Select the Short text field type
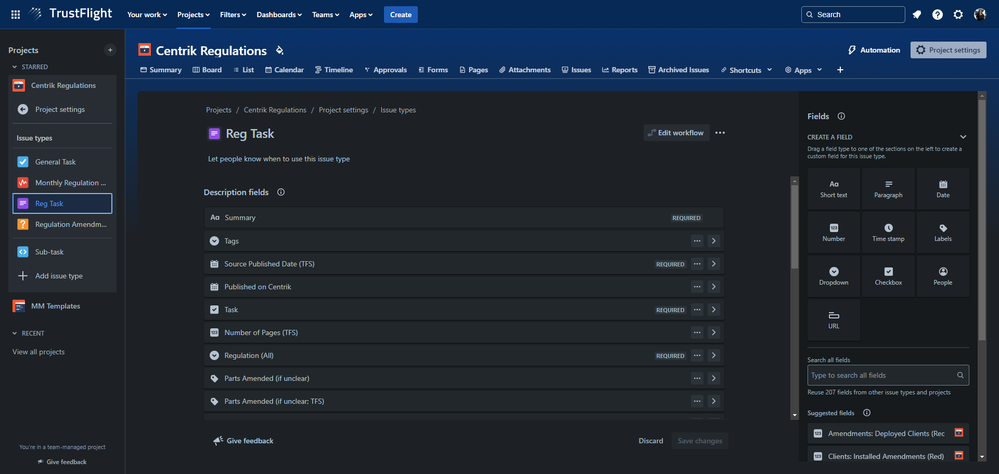 tap(833, 189)
